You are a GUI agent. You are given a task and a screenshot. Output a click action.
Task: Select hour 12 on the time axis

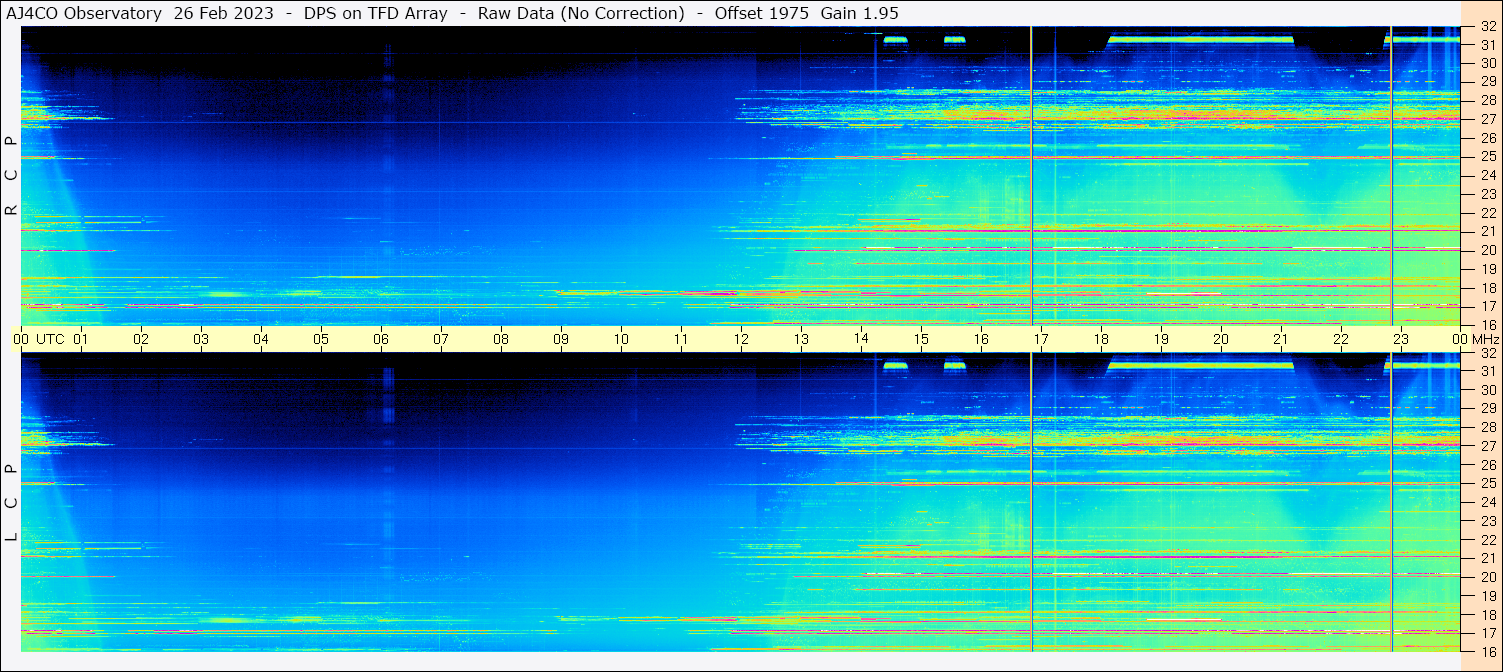[x=741, y=339]
